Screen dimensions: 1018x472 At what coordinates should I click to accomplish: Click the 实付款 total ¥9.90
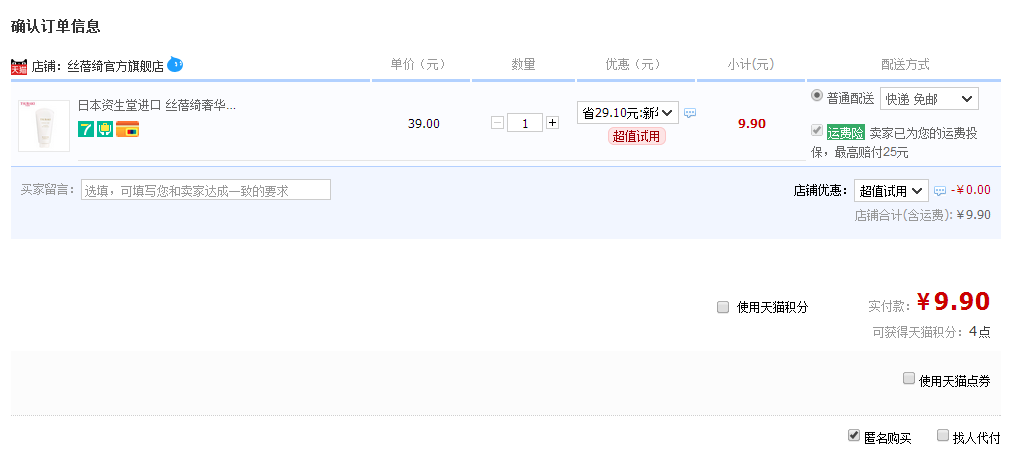pyautogui.click(x=953, y=302)
